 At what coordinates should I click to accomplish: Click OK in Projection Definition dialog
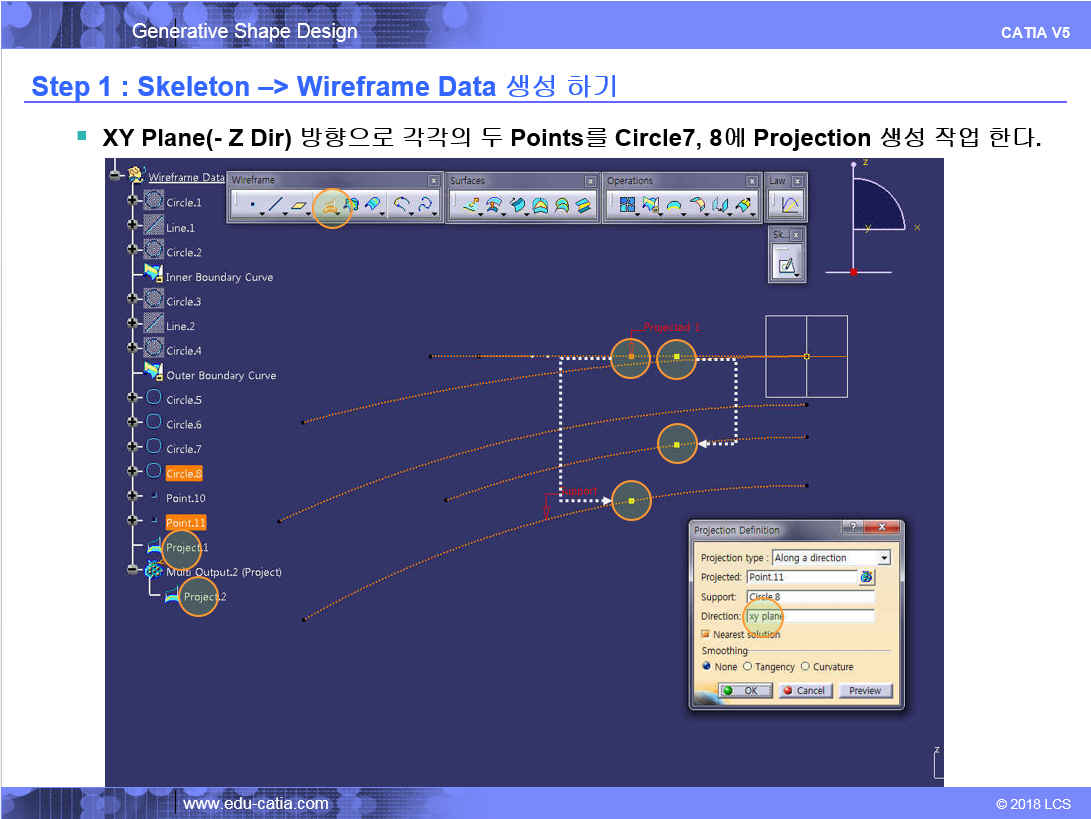744,690
